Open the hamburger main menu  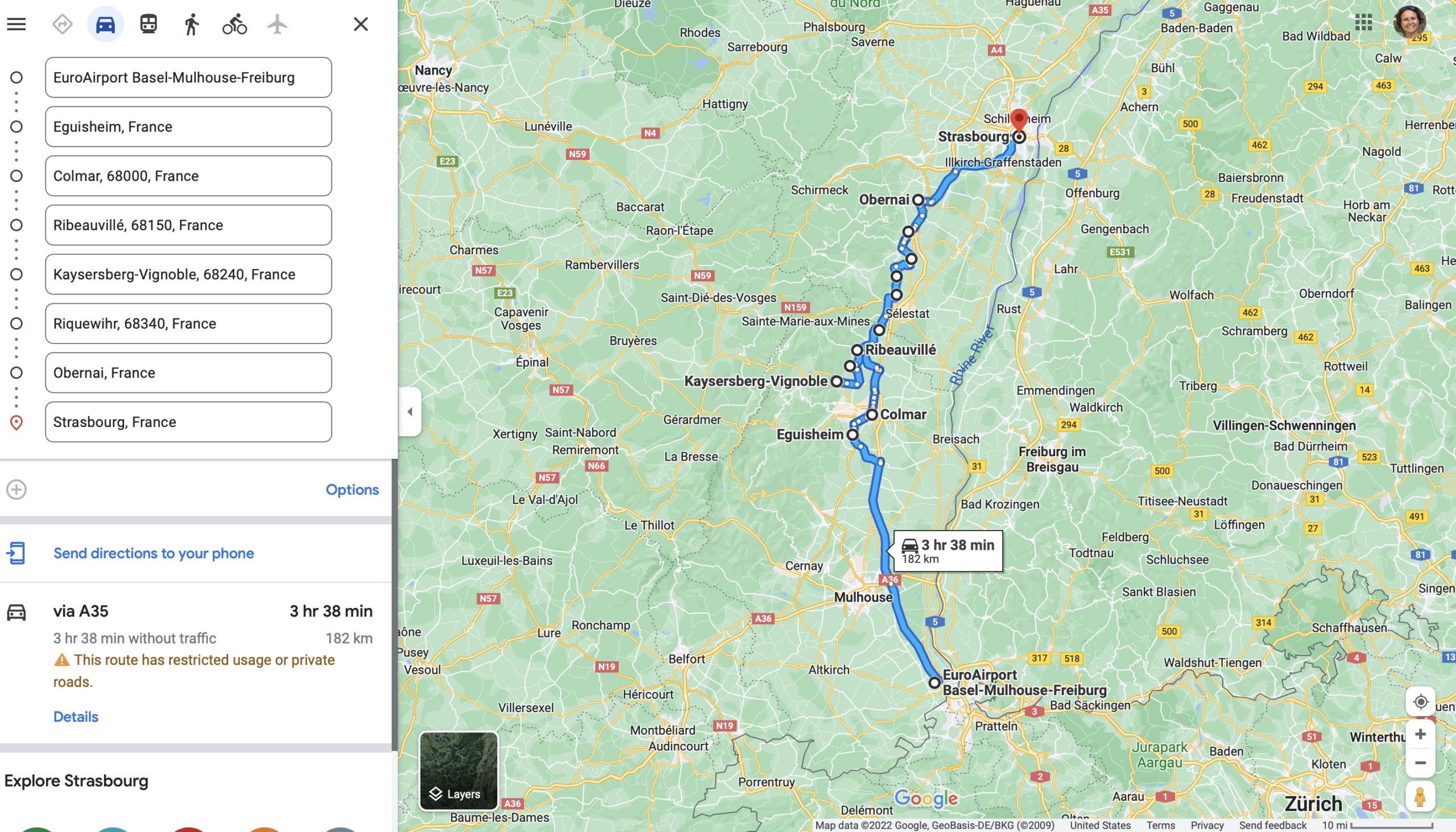(16, 24)
